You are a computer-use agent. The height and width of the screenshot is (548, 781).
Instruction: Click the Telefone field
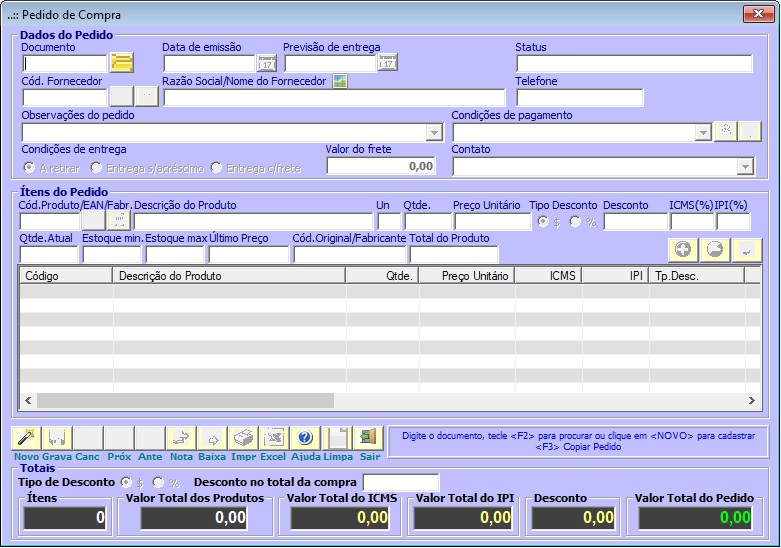(580, 97)
